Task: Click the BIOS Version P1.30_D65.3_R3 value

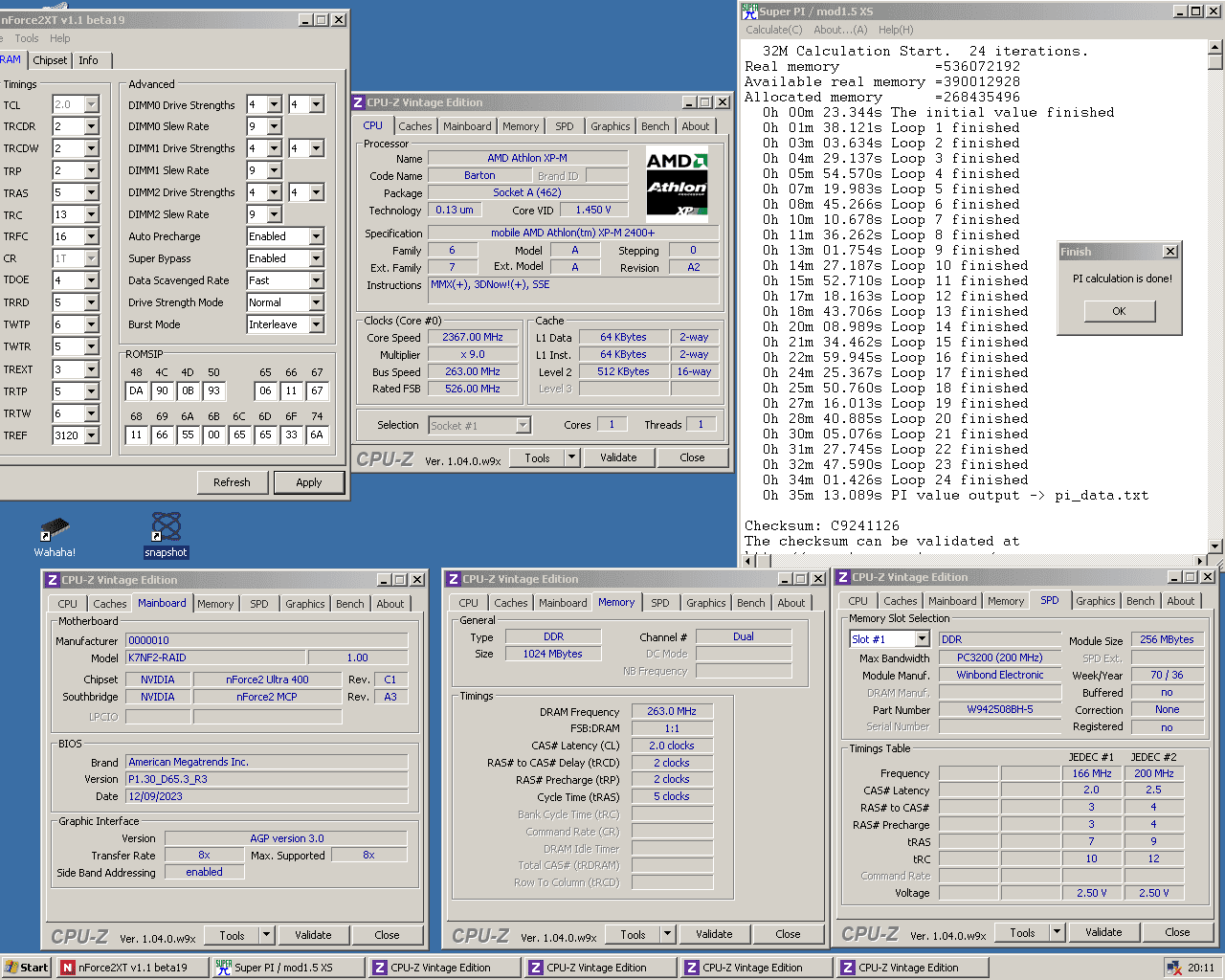Action: (x=267, y=779)
